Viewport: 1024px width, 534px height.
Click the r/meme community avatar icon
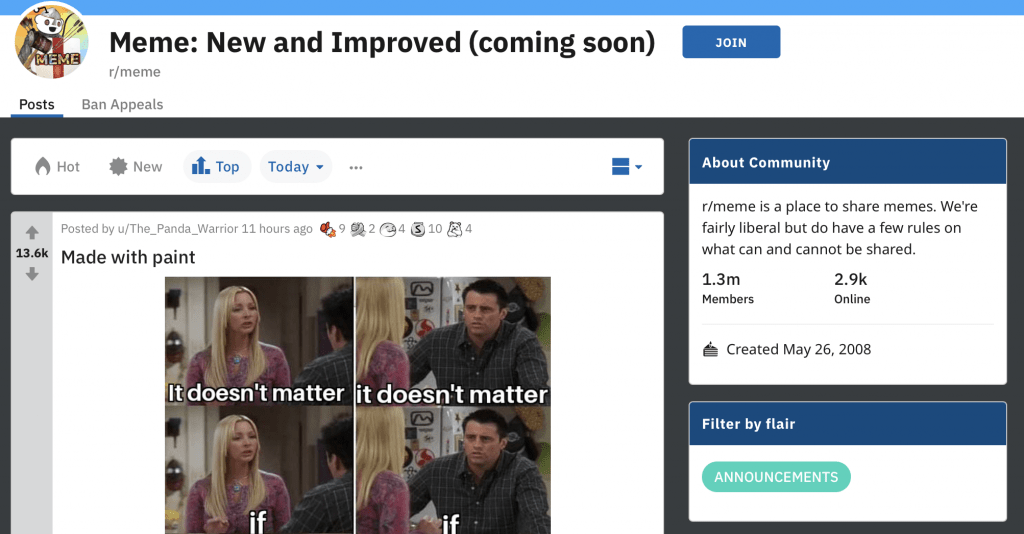coord(52,41)
